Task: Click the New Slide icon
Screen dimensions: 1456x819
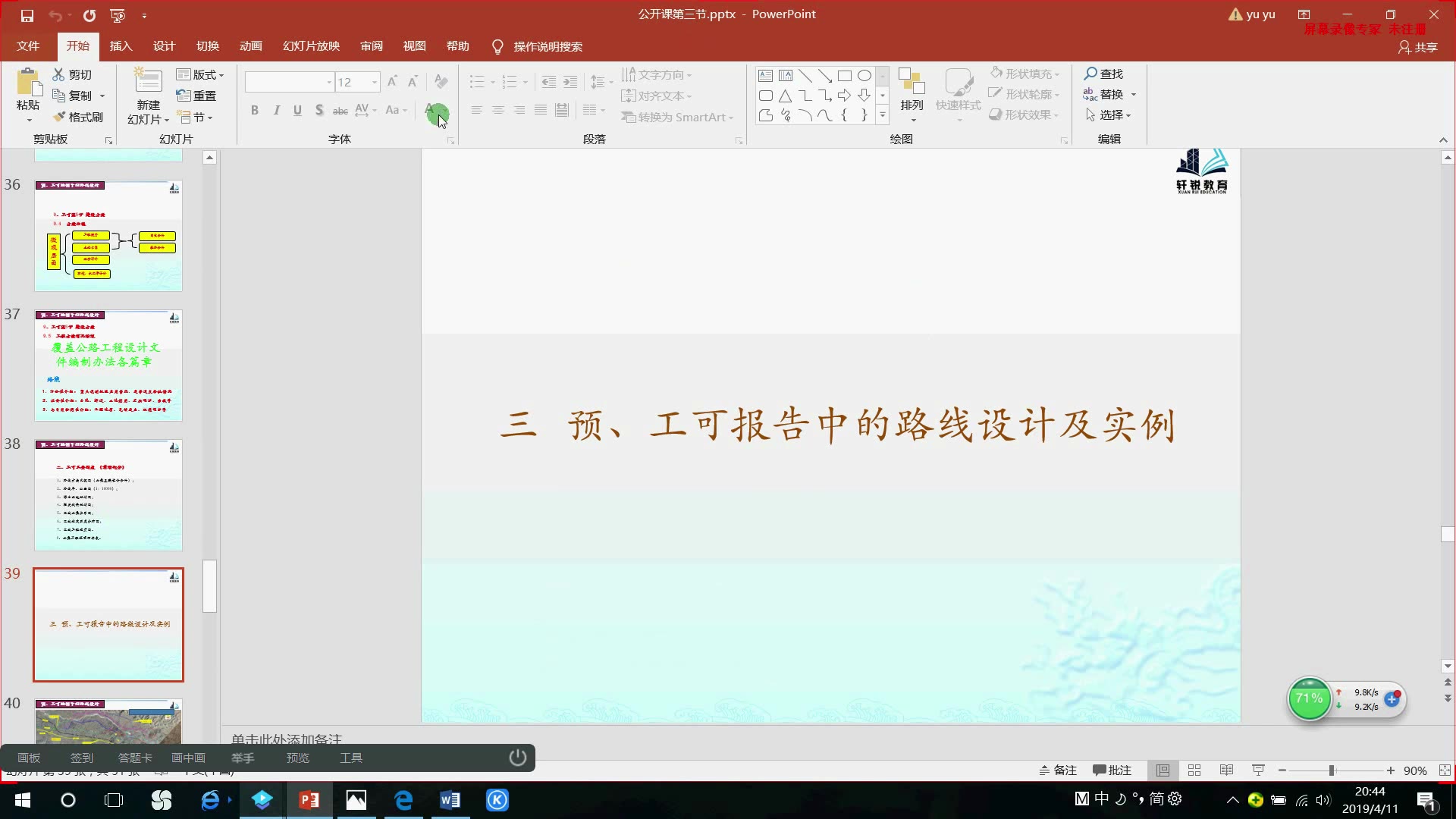Action: pos(148,82)
